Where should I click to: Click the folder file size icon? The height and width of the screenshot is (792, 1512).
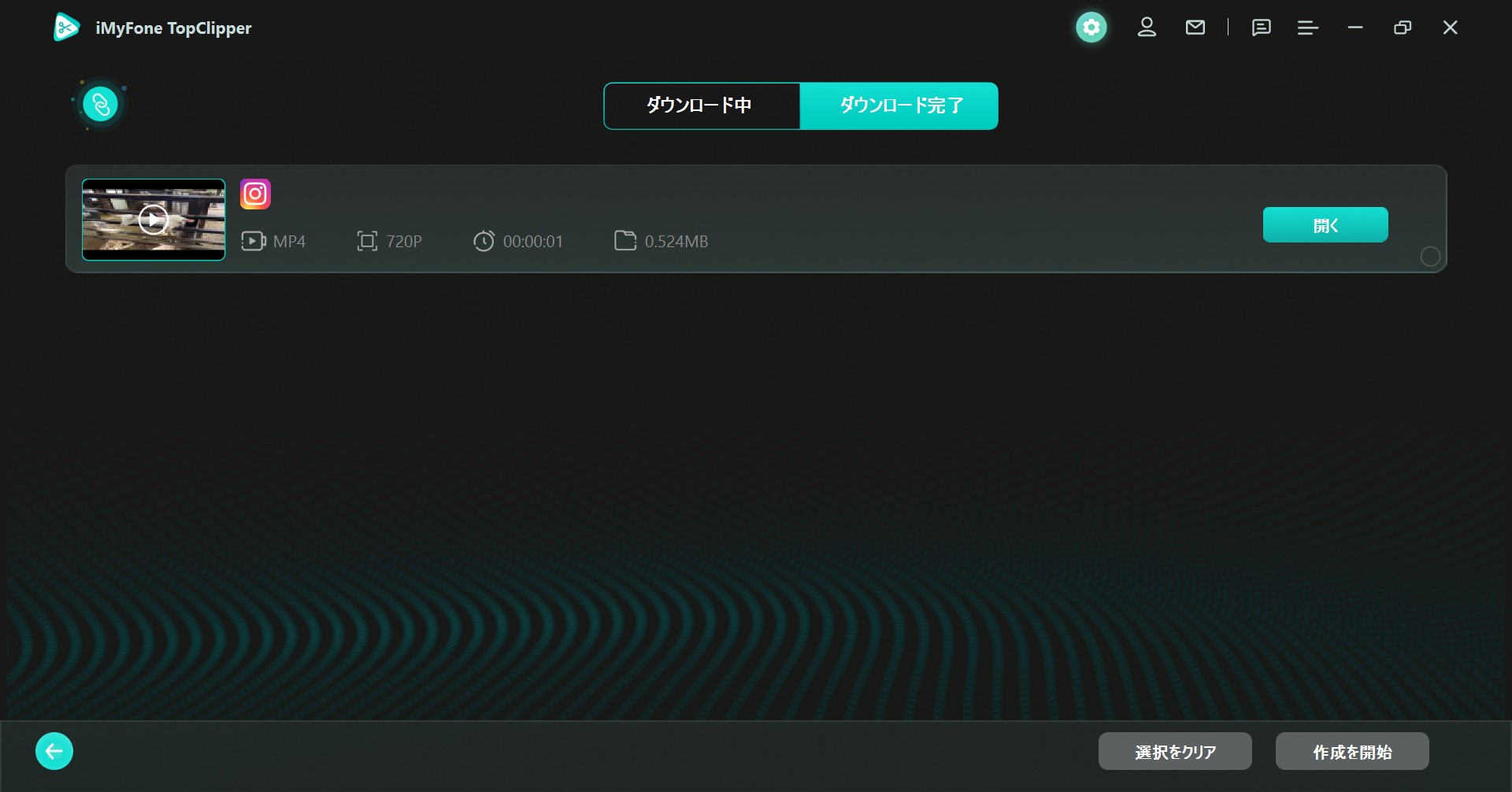click(624, 241)
